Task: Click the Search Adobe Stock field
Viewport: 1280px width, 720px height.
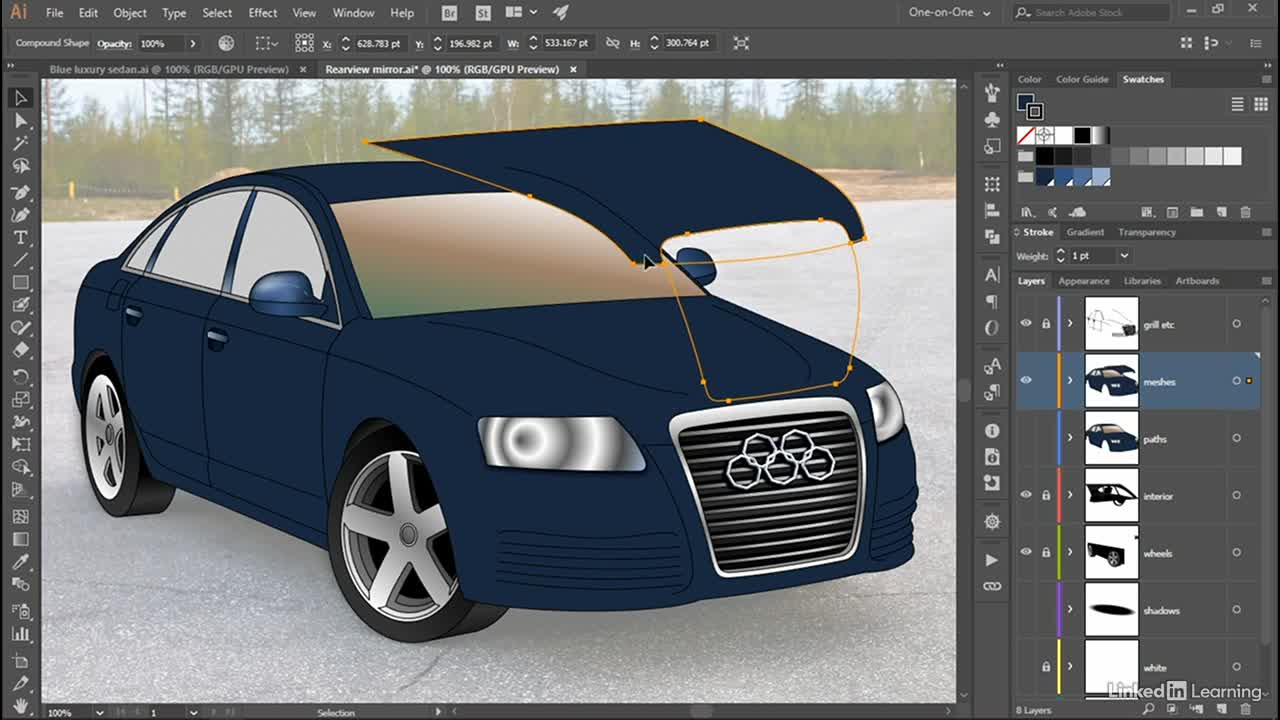Action: (1091, 13)
